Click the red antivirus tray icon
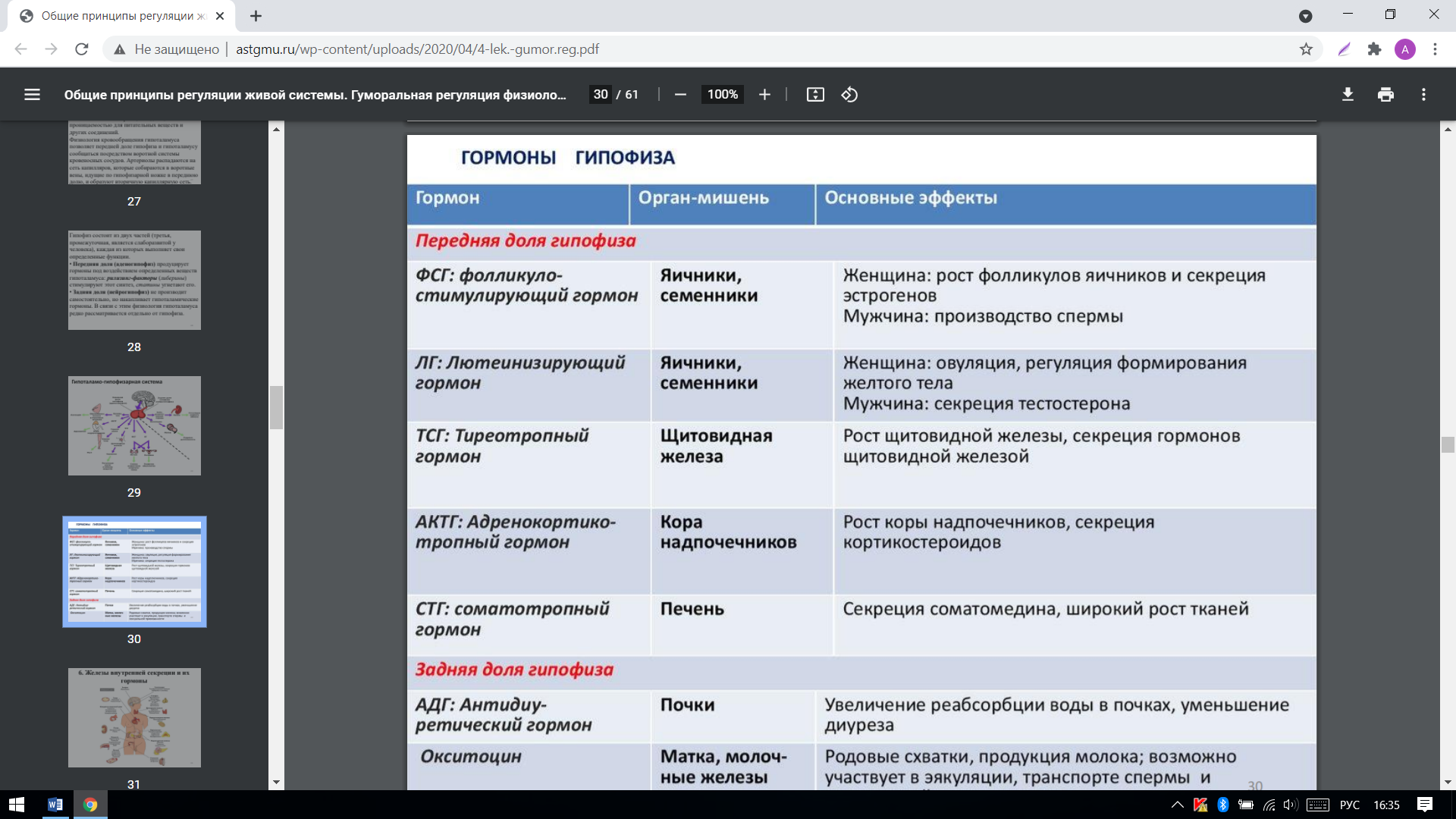The height and width of the screenshot is (819, 1456). [x=1200, y=805]
